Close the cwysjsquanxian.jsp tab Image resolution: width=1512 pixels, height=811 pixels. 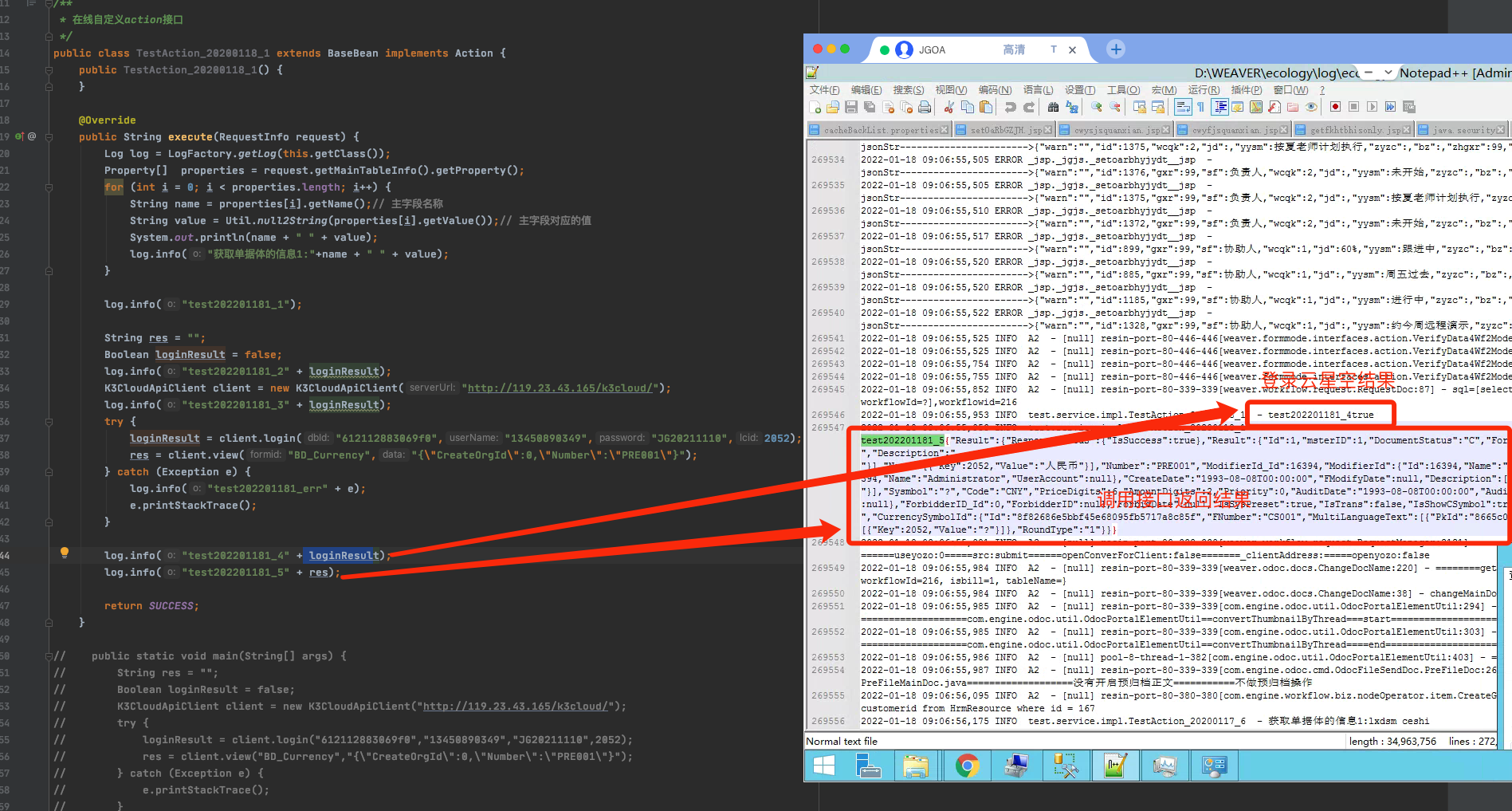[x=1167, y=129]
